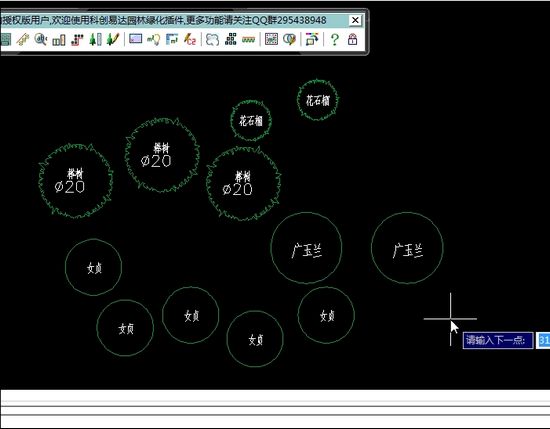
Task: Click the light bulb area icon
Action: tap(154, 39)
